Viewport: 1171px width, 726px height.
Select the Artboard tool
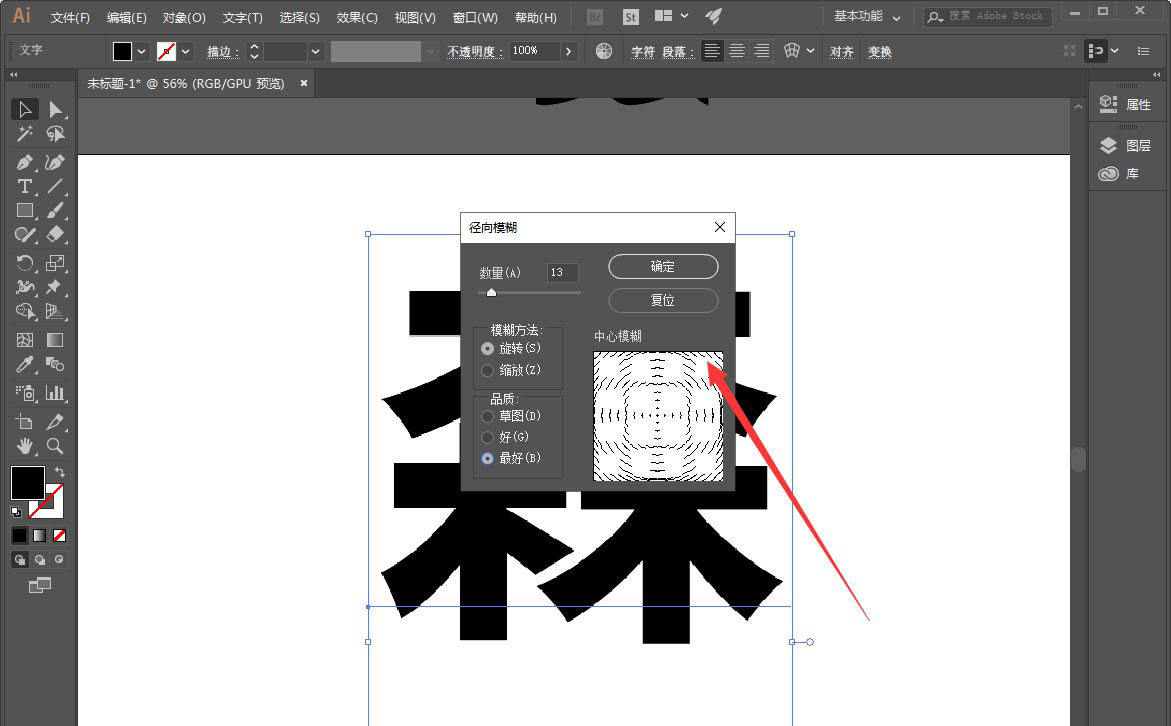25,422
